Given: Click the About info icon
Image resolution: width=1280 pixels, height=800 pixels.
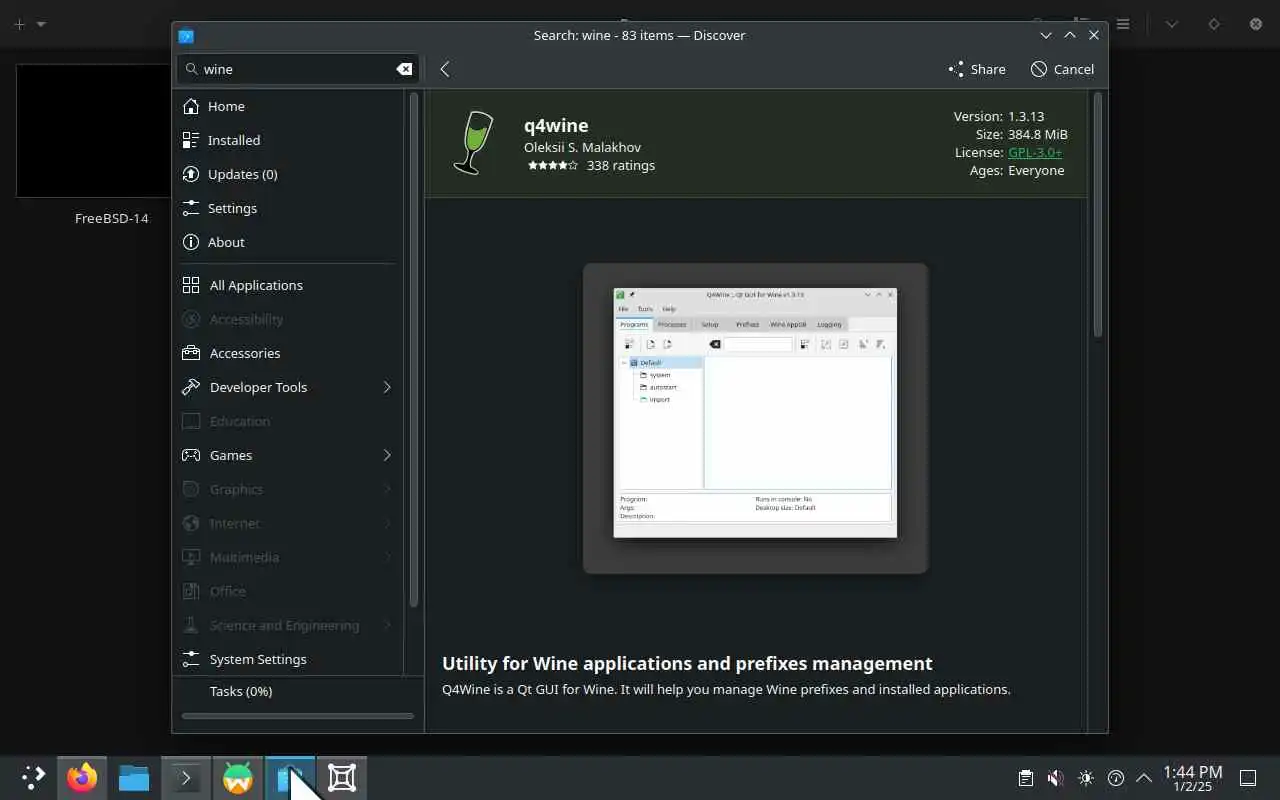Looking at the screenshot, I should [191, 242].
